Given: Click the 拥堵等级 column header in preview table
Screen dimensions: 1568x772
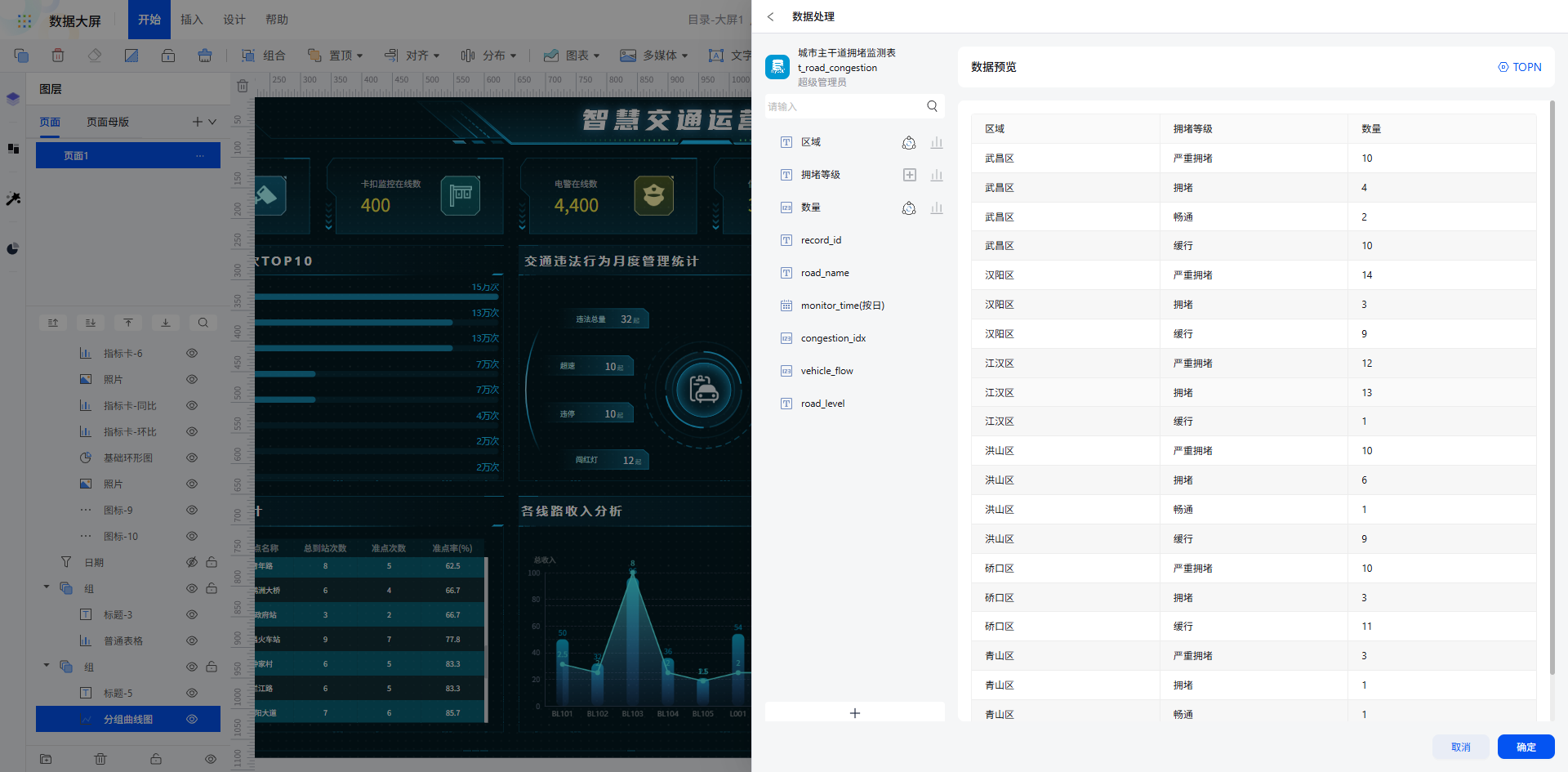Looking at the screenshot, I should [x=1254, y=129].
